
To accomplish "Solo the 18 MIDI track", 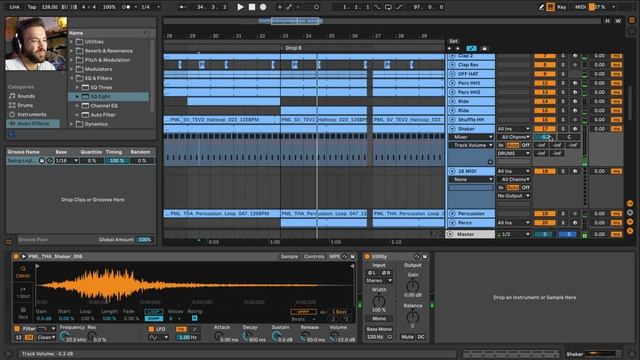I will (x=563, y=171).
